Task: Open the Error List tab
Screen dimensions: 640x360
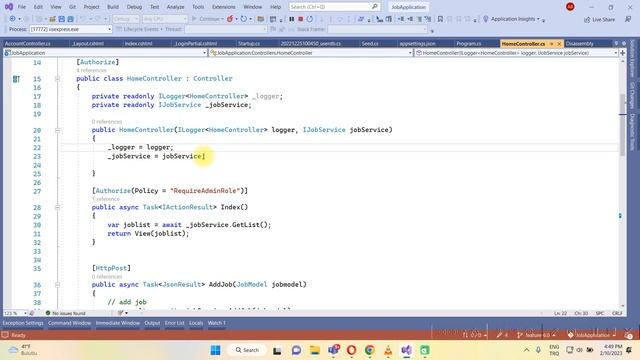Action: point(174,323)
